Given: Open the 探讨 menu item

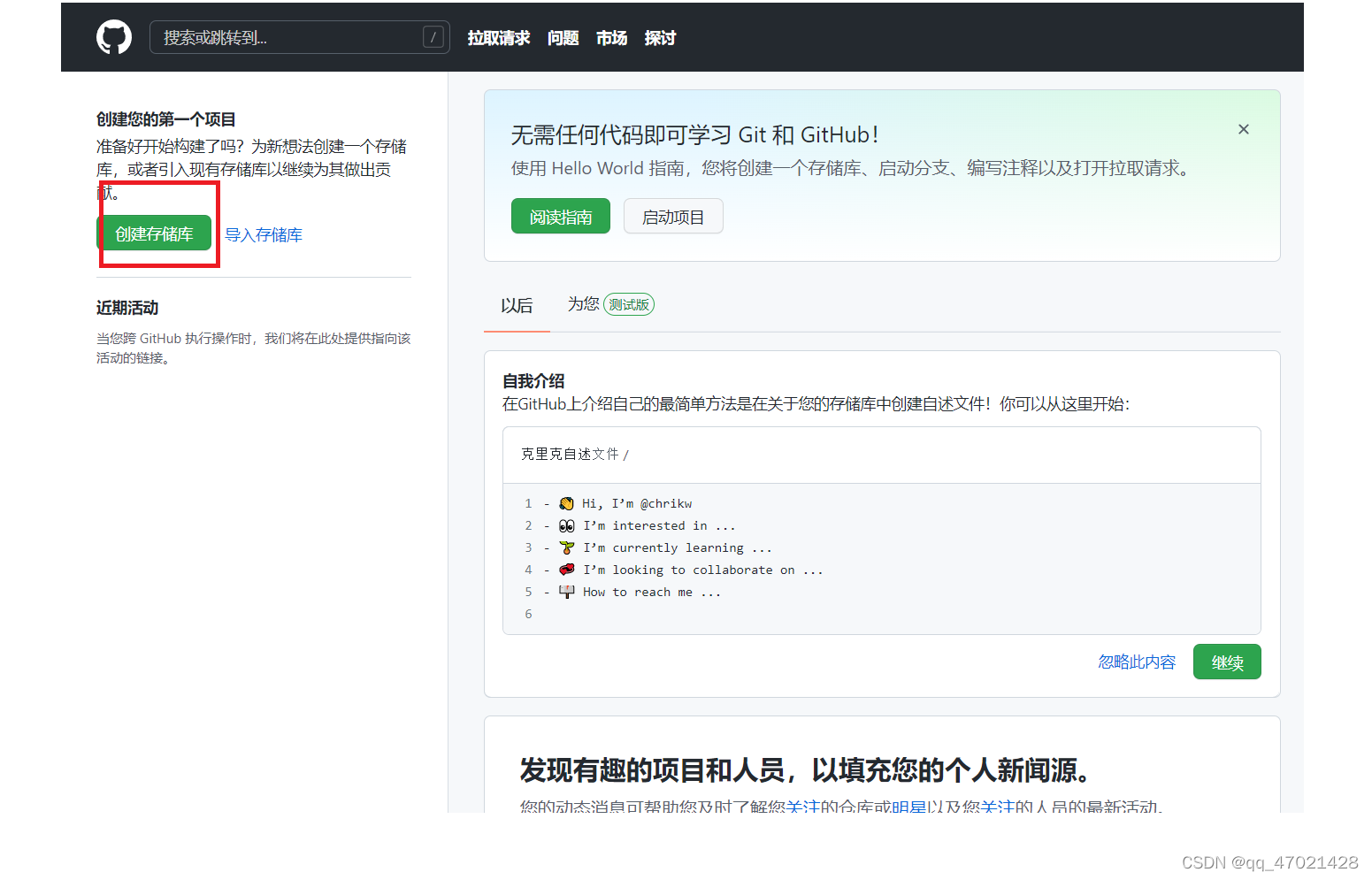Looking at the screenshot, I should [660, 37].
